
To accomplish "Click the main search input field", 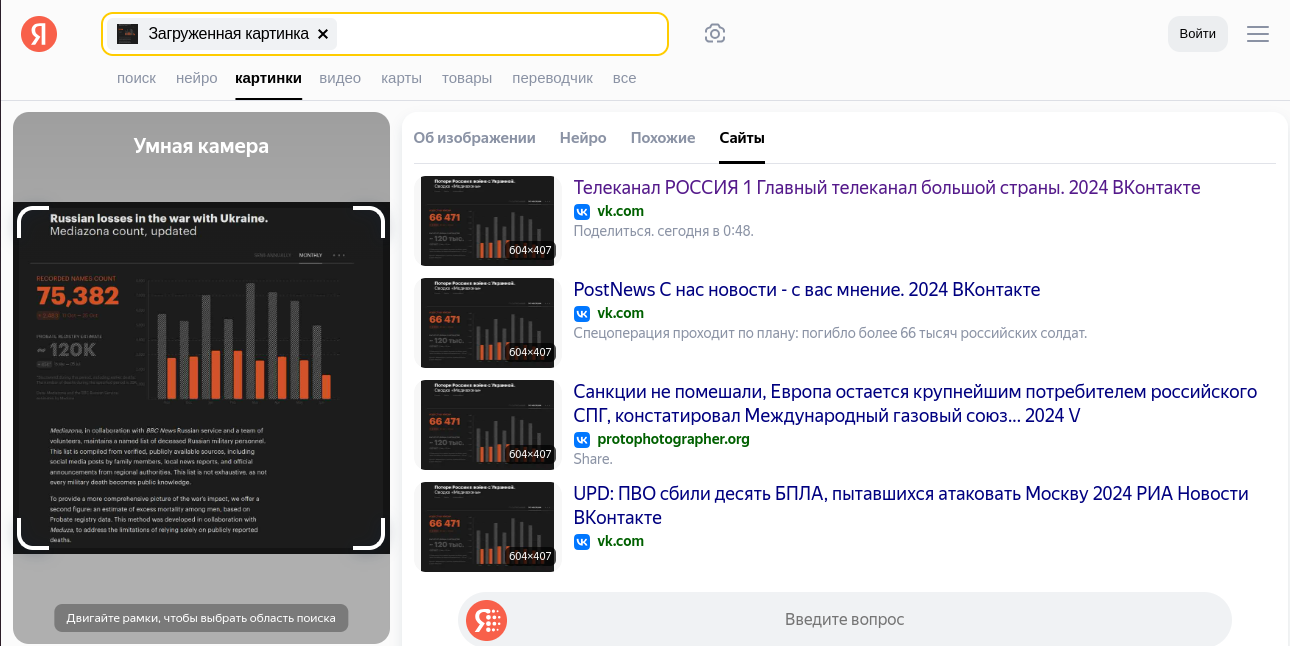I will 385,34.
